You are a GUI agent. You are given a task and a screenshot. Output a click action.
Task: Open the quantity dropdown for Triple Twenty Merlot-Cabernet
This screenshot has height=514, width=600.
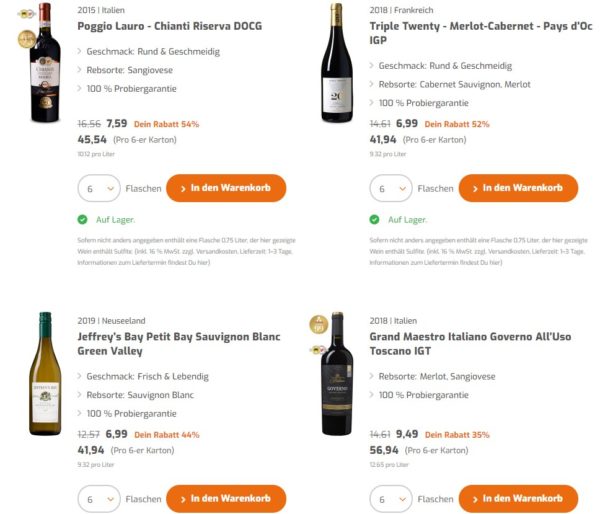point(389,188)
